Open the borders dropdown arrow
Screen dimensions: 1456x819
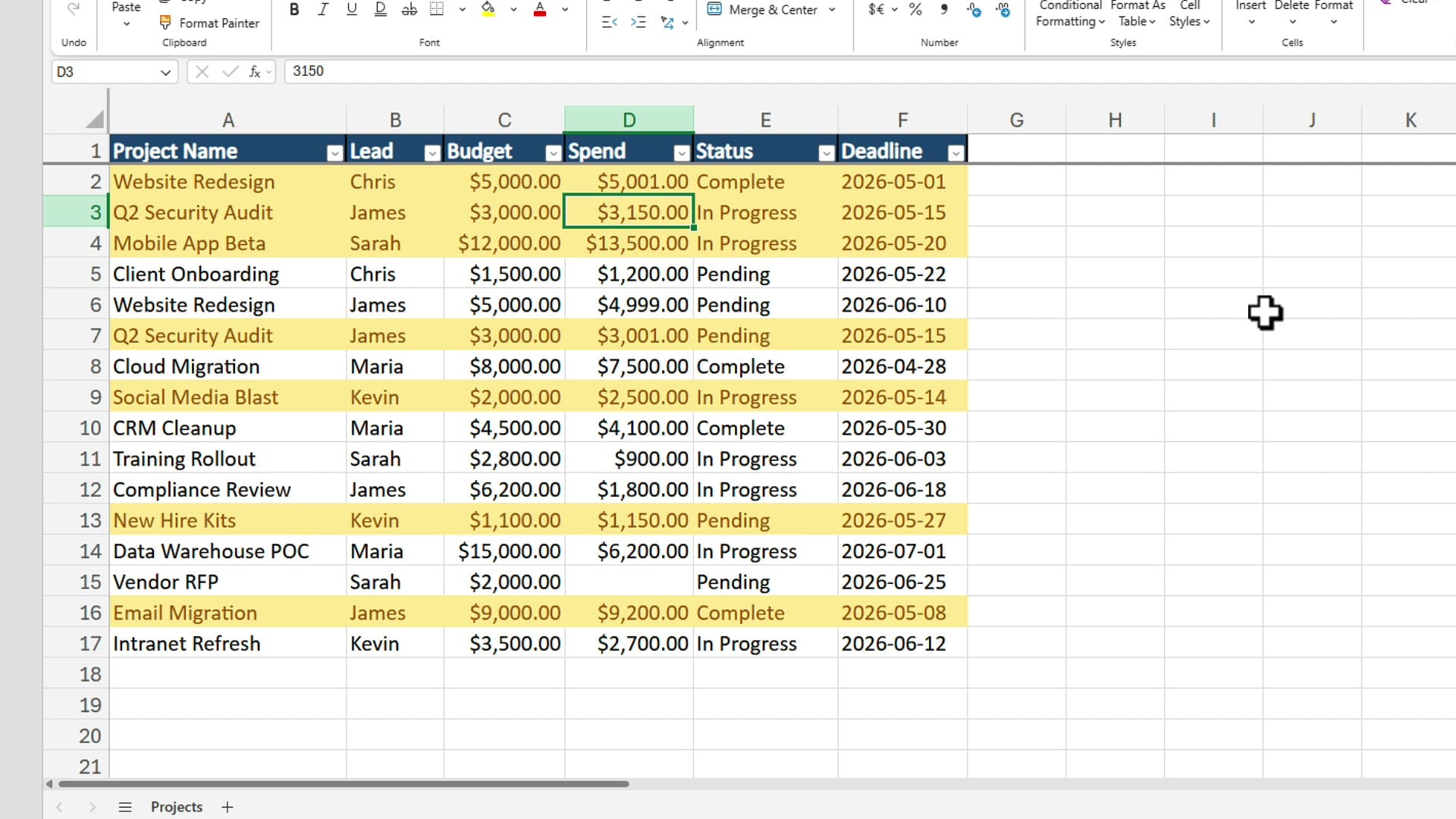pyautogui.click(x=462, y=10)
